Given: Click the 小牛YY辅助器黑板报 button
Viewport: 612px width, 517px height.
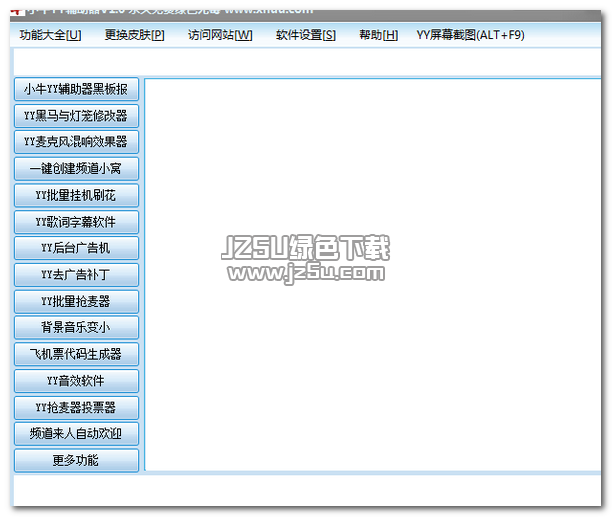Looking at the screenshot, I should (x=76, y=89).
